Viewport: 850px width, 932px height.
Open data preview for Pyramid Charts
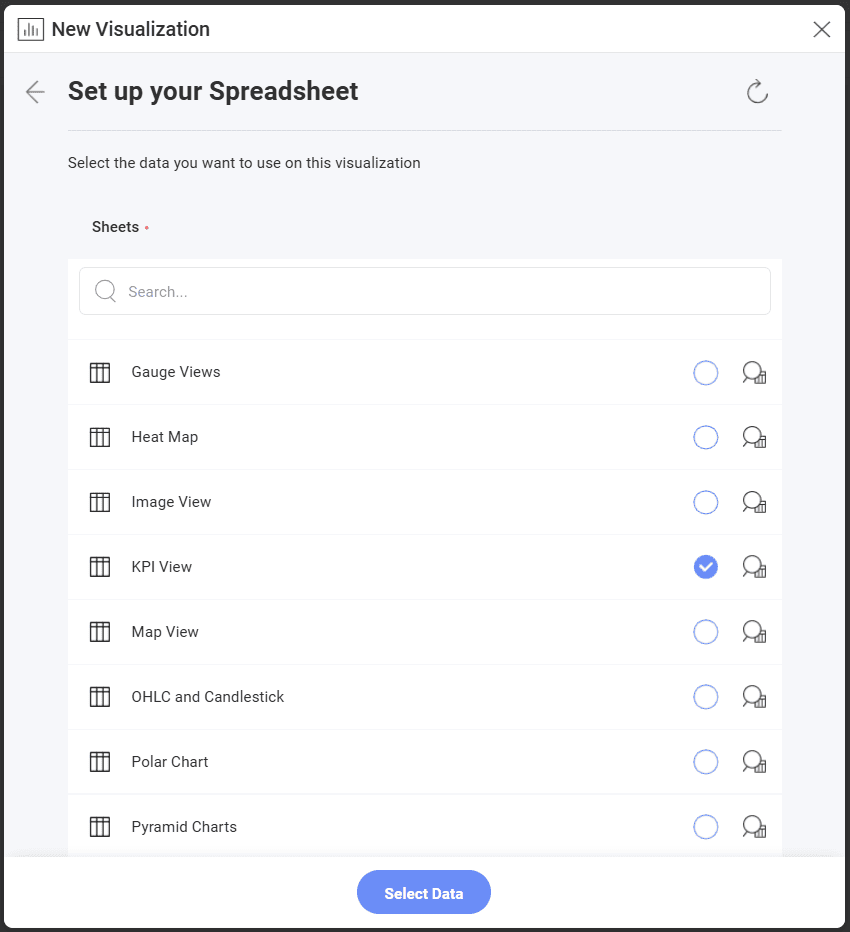pyautogui.click(x=754, y=827)
